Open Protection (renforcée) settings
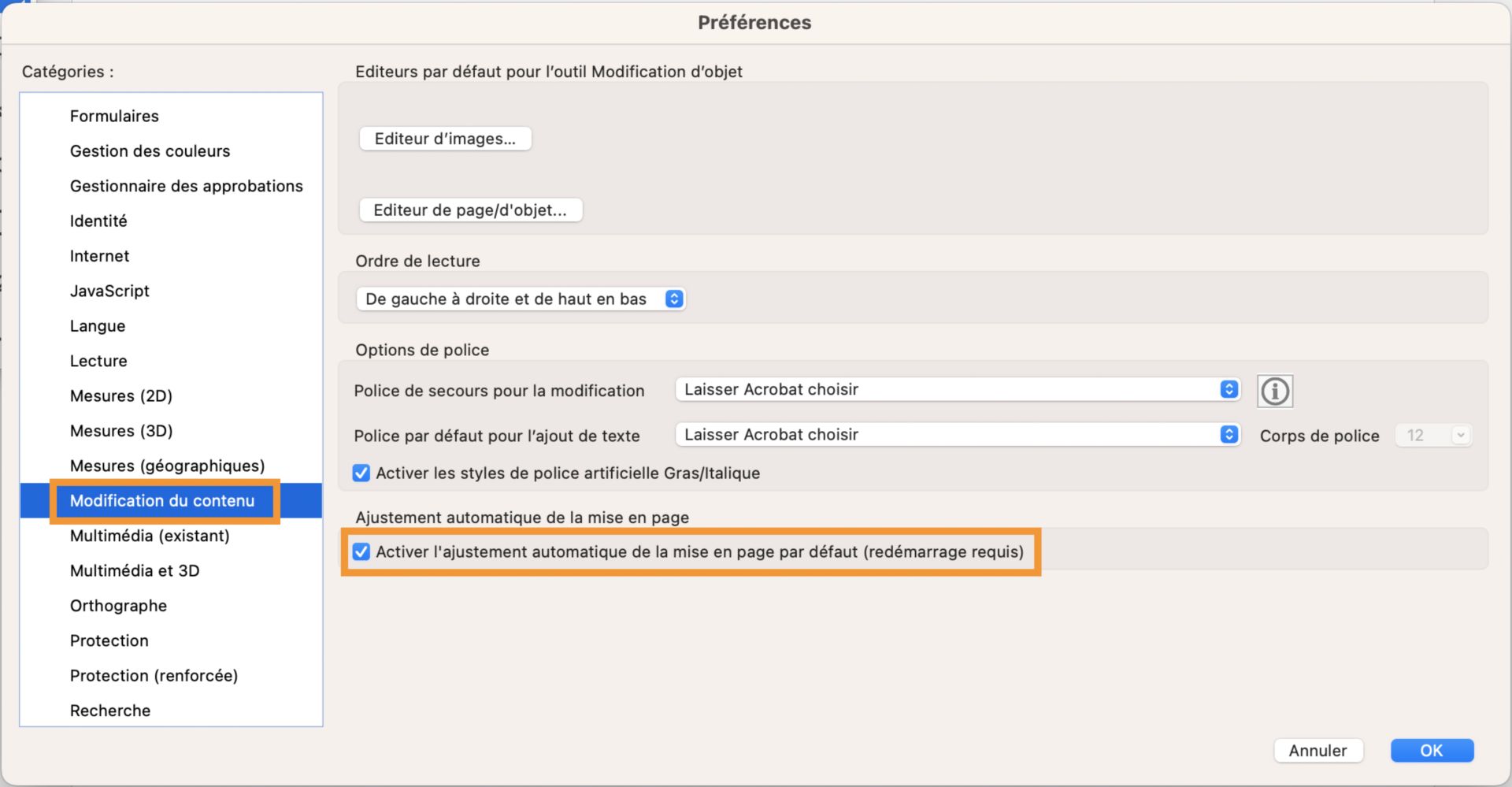1512x787 pixels. point(154,675)
